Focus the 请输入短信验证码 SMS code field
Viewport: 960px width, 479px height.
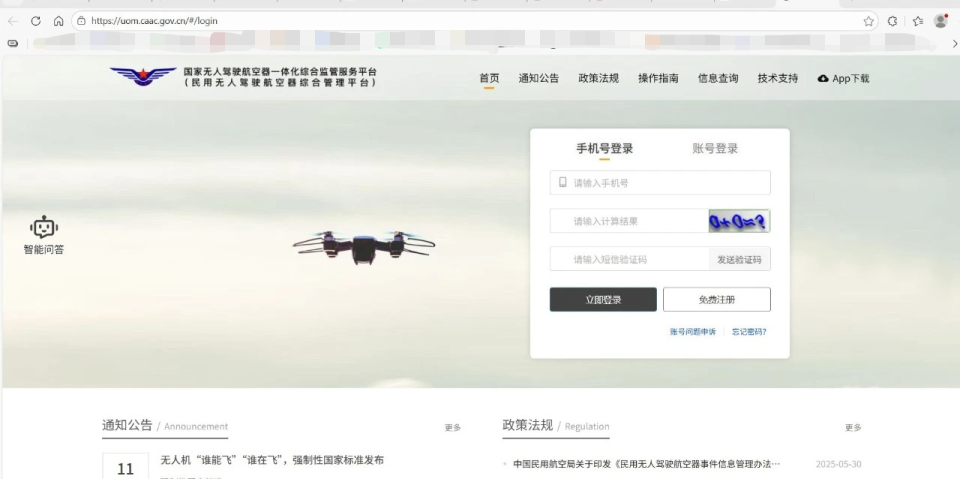coord(629,259)
